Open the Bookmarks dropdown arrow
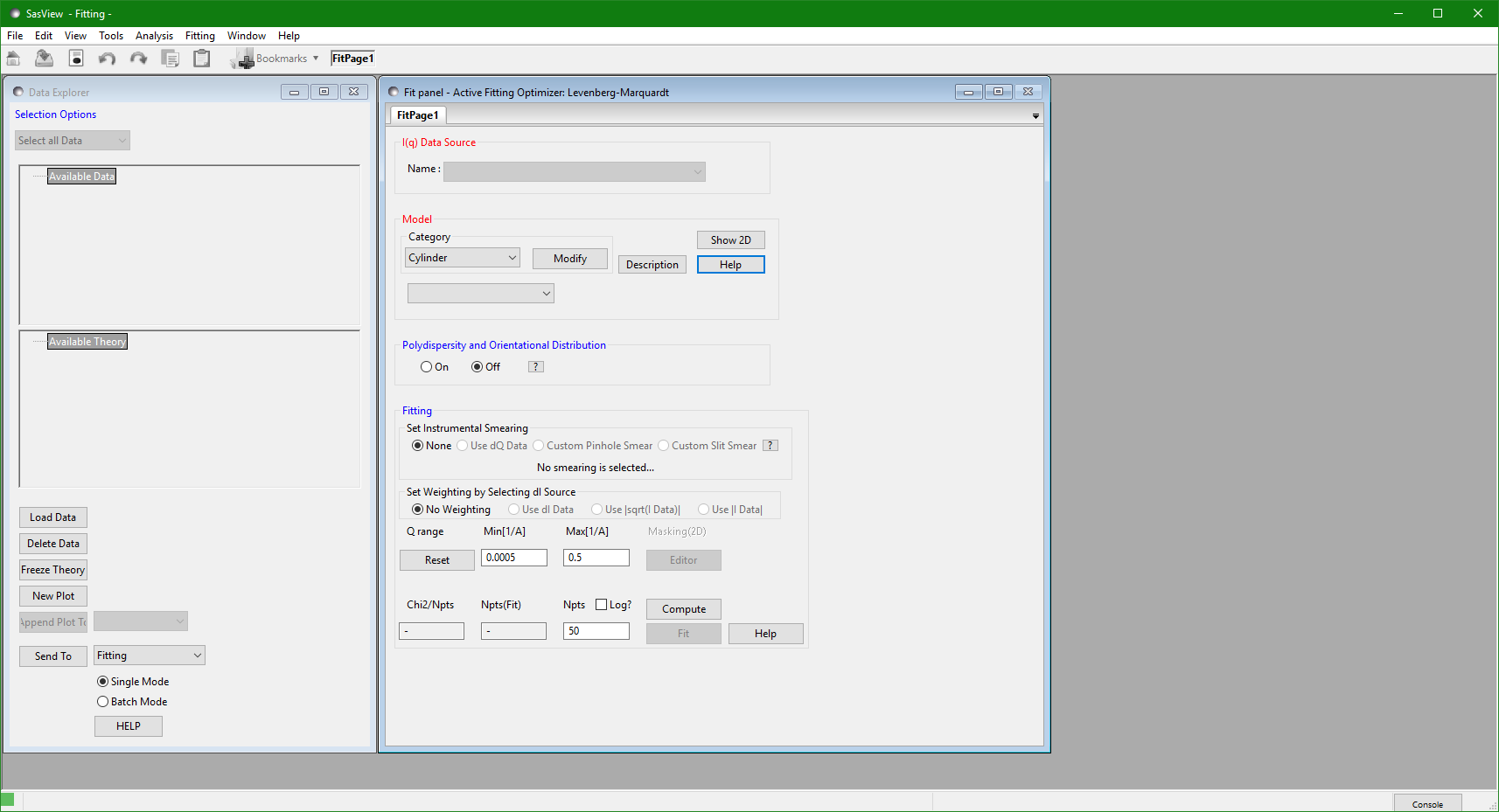The width and height of the screenshot is (1499, 812). point(316,59)
